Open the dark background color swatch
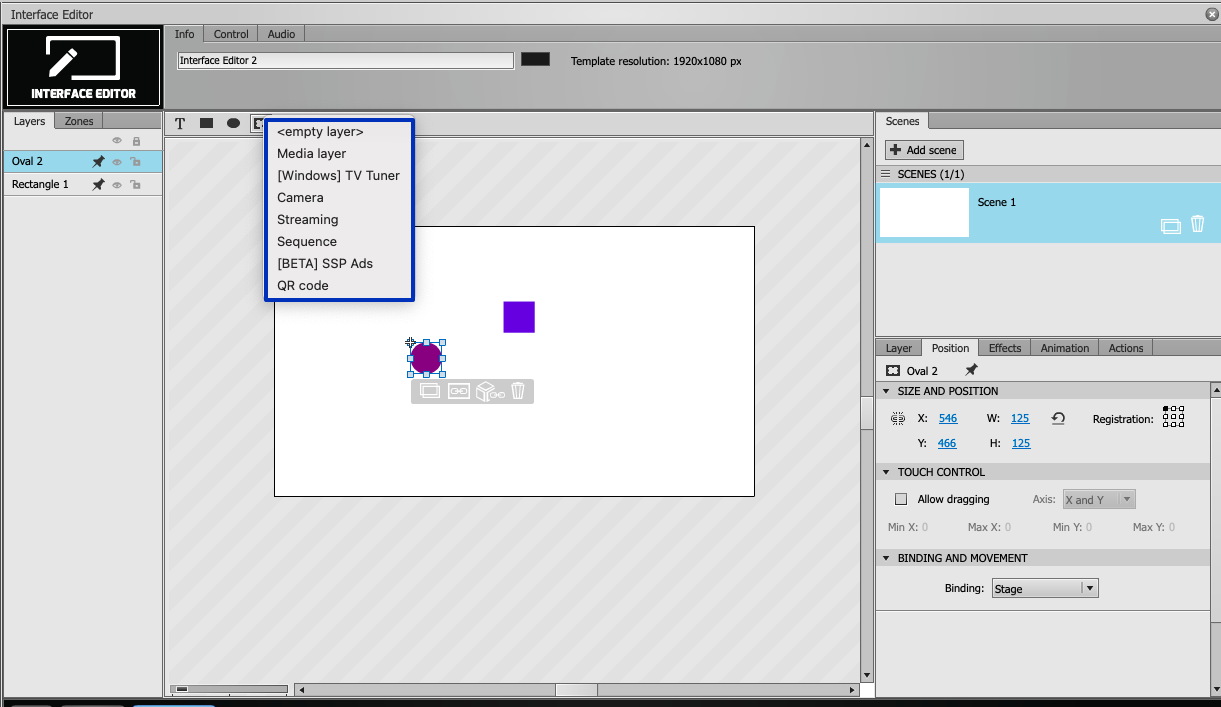Screen dimensions: 1221x707 (535, 60)
